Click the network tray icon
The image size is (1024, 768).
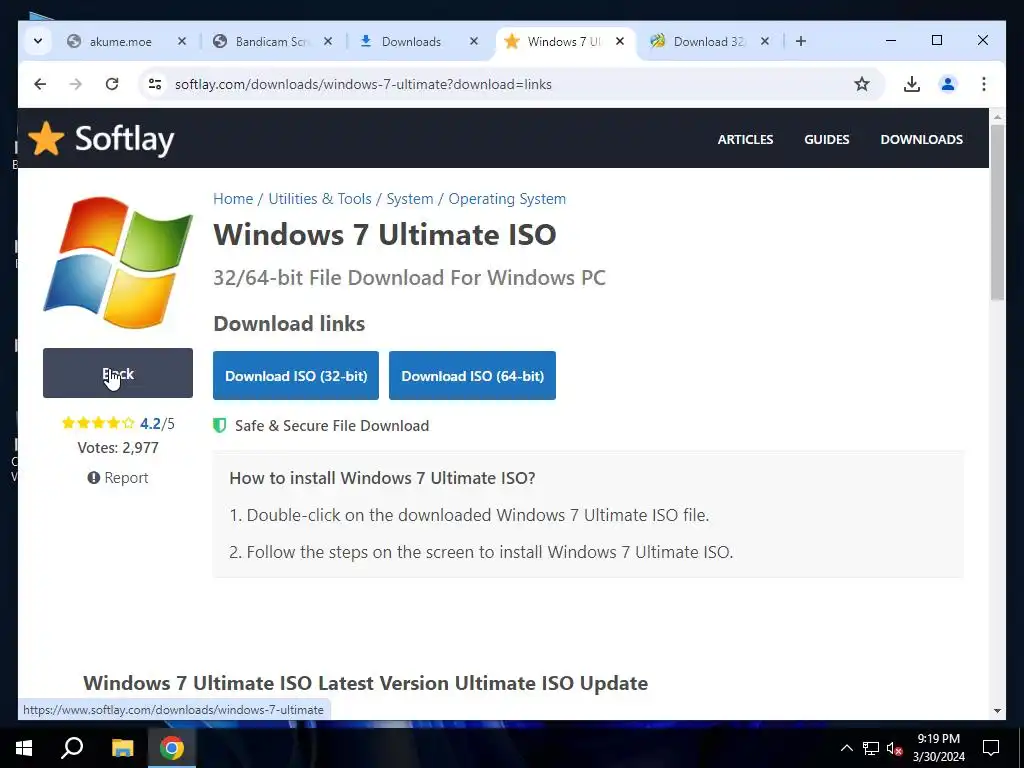(871, 748)
